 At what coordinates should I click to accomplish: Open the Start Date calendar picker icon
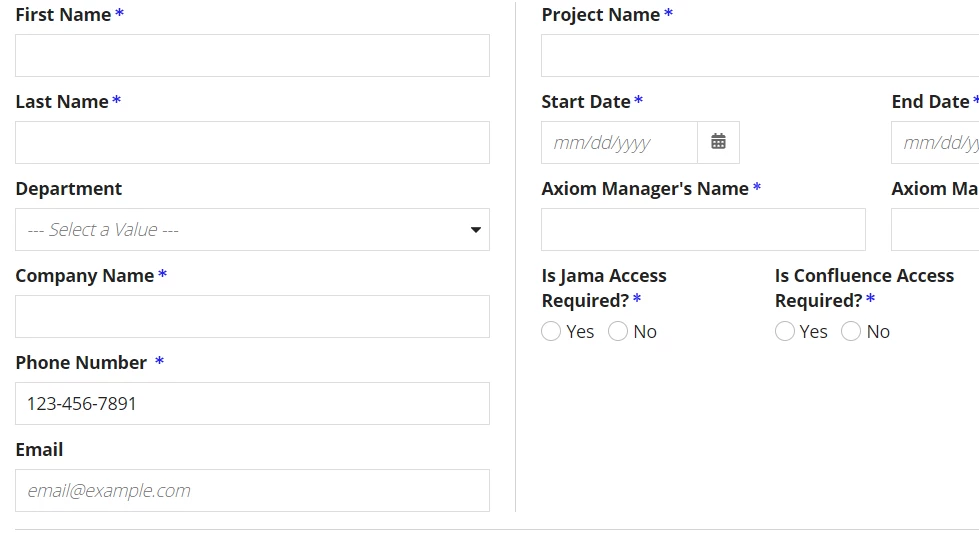[719, 142]
